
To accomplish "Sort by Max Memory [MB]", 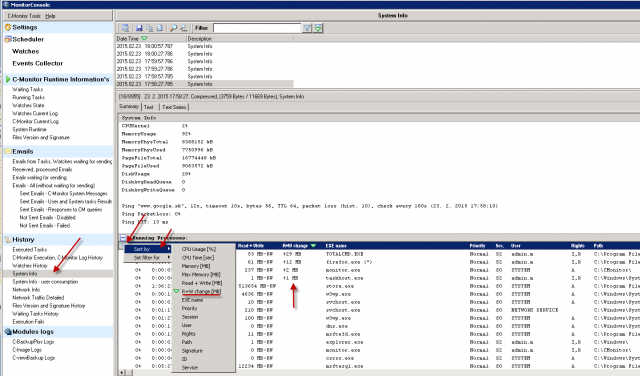I will coord(201,275).
